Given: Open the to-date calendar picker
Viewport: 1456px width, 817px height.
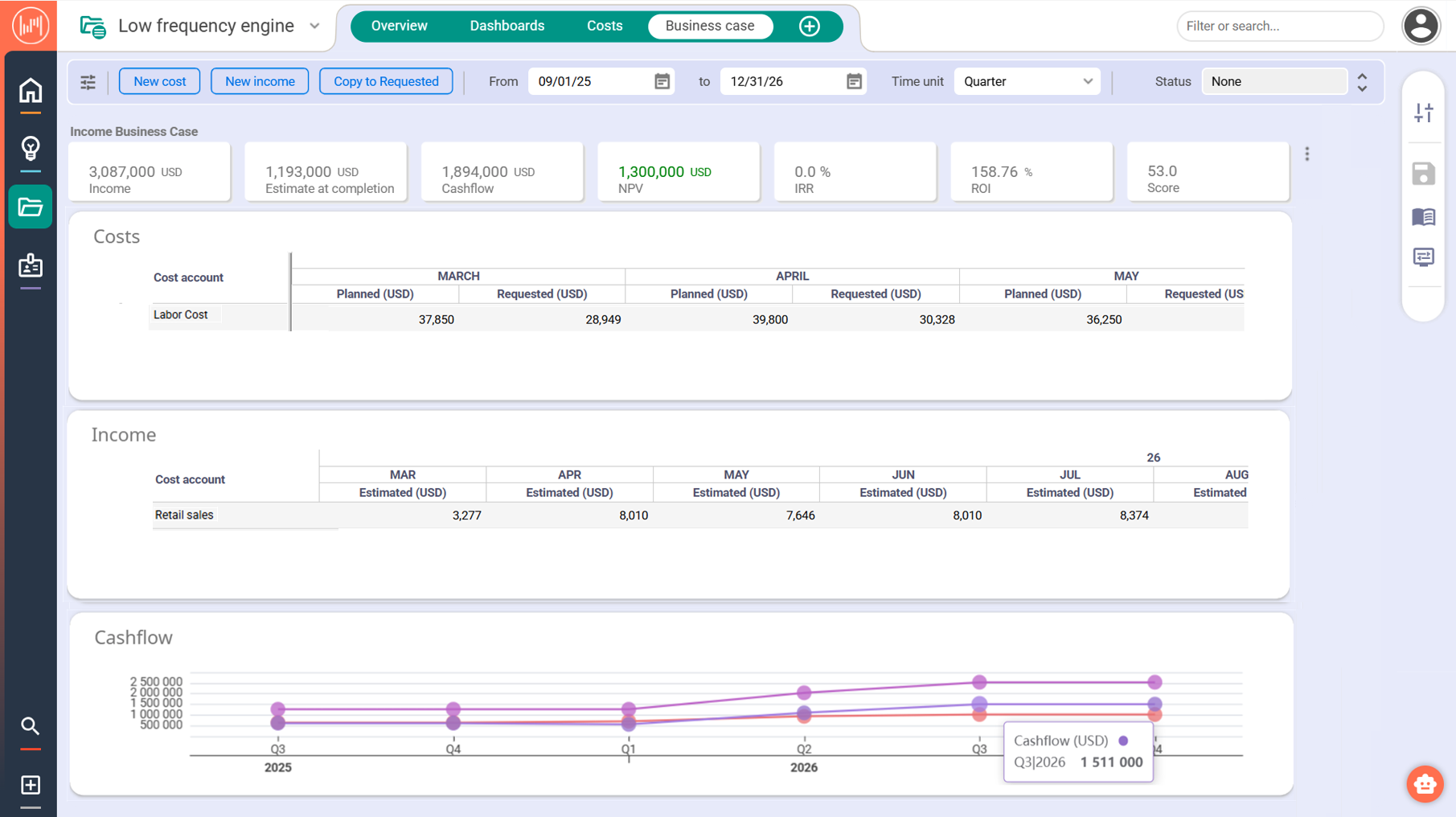Looking at the screenshot, I should (x=854, y=81).
